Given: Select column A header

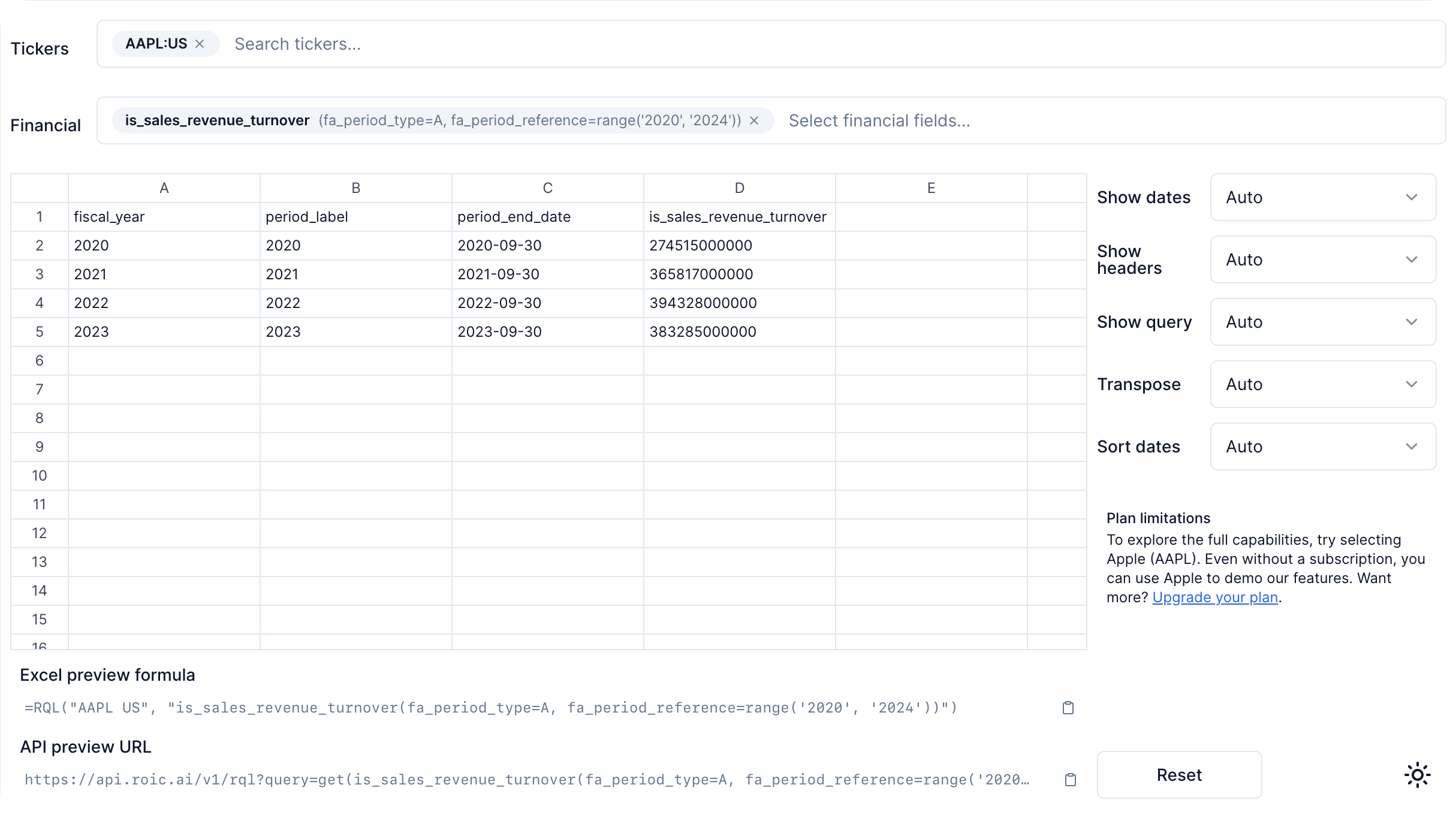Looking at the screenshot, I should [164, 188].
